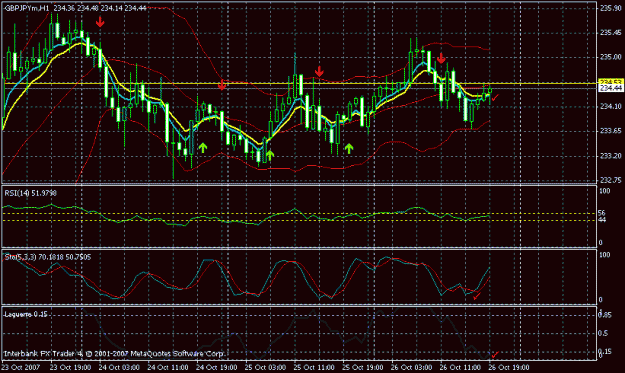Click the Laguerre 0.15 indicator label

[x=26, y=314]
